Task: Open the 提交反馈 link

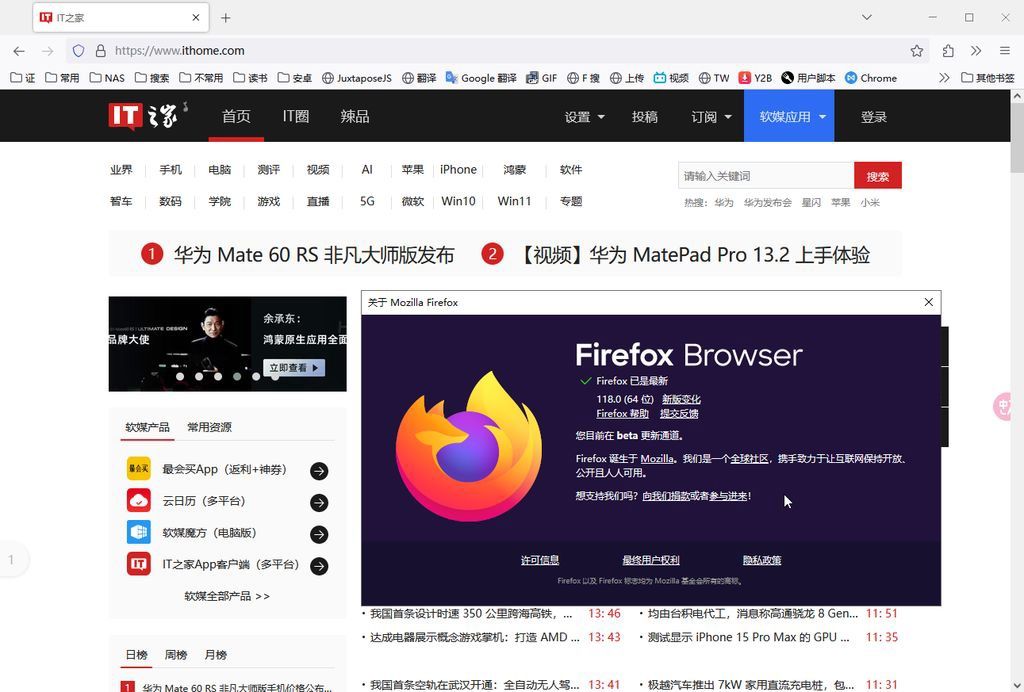Action: click(x=679, y=413)
